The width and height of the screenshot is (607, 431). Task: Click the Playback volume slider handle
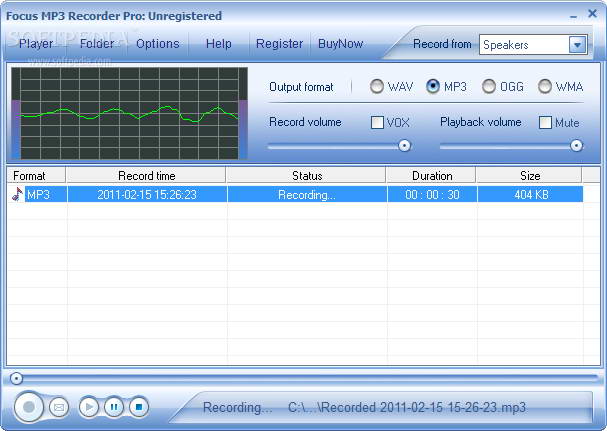(576, 146)
